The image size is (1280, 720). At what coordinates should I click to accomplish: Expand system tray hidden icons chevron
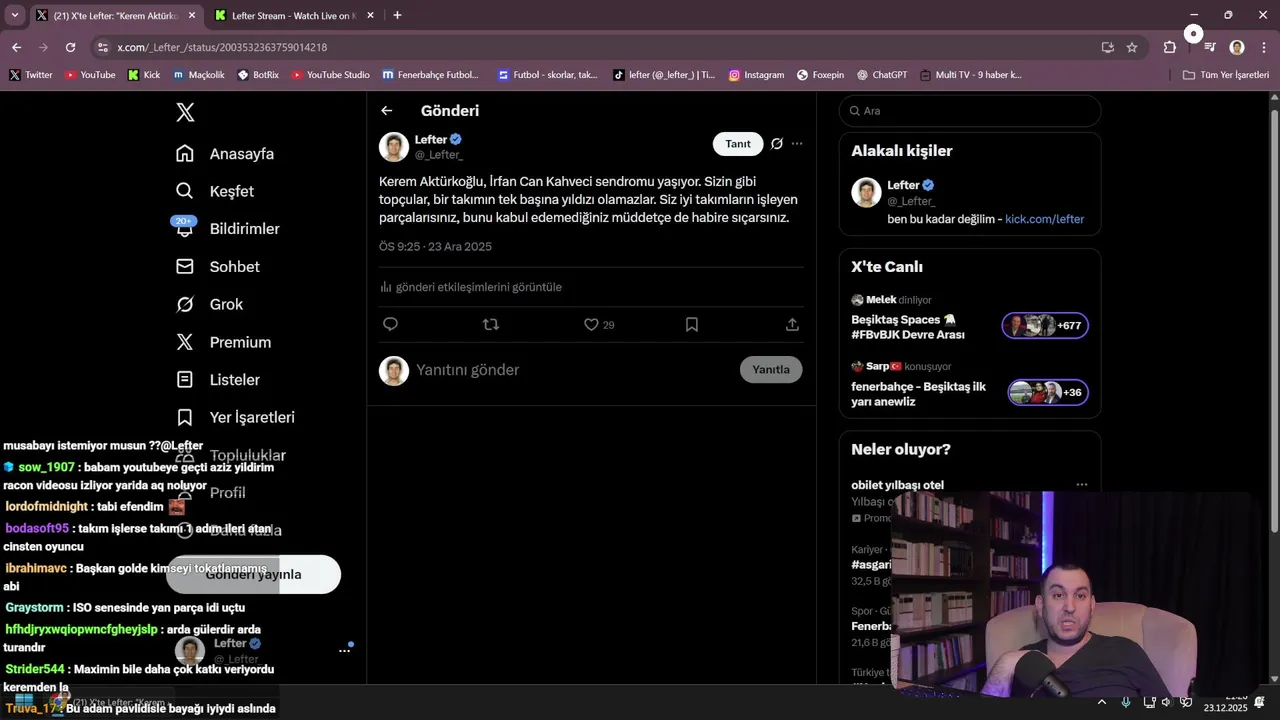point(1102,702)
